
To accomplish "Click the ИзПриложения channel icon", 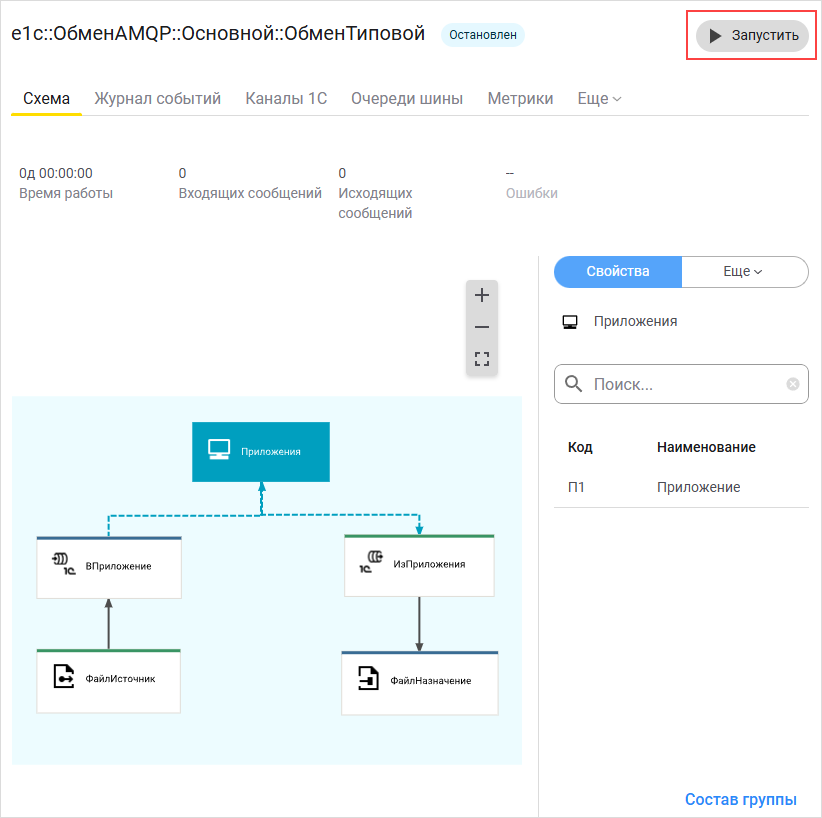I will tap(372, 562).
